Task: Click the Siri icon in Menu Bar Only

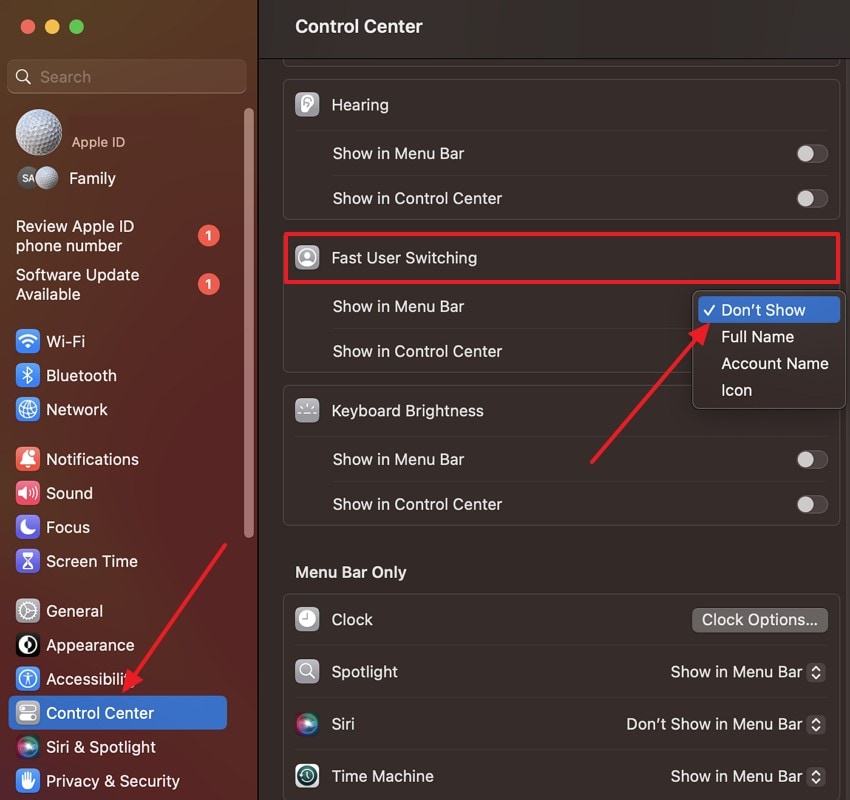Action: click(x=307, y=724)
